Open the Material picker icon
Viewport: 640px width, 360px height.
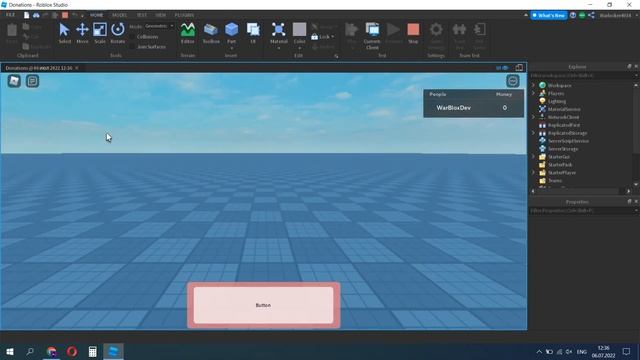click(x=278, y=30)
